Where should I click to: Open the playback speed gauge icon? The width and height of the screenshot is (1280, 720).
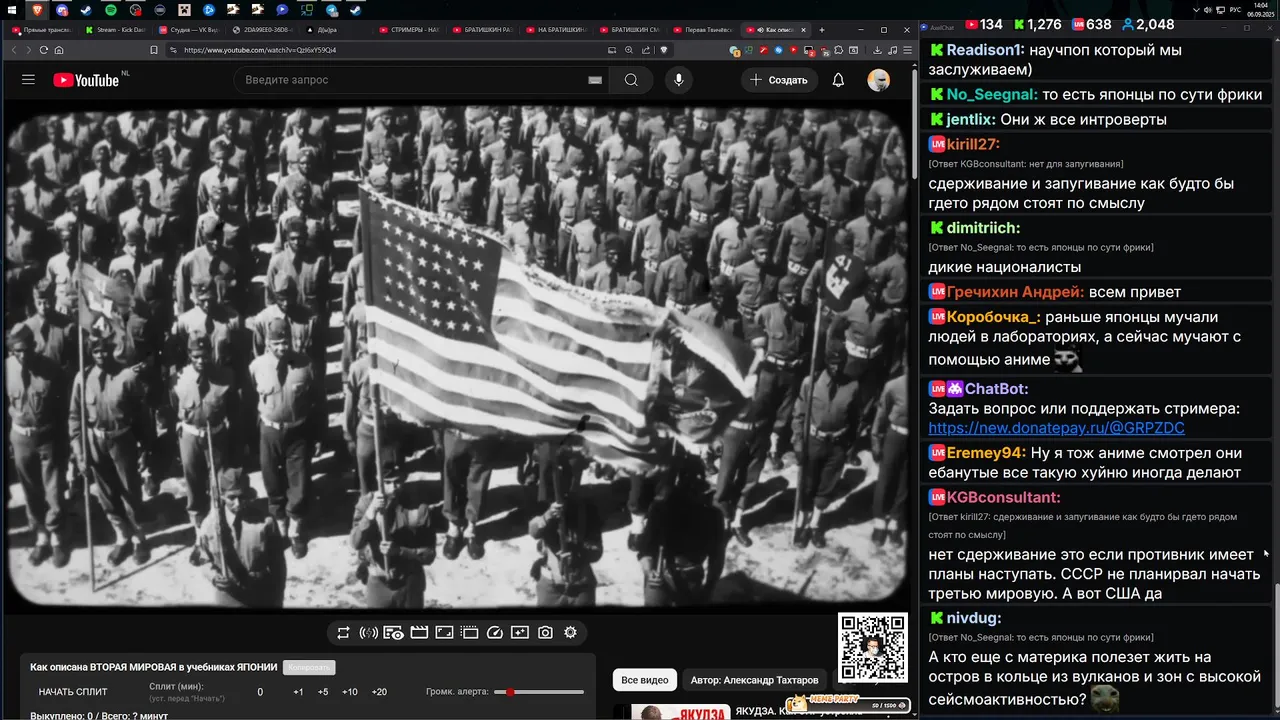(494, 632)
